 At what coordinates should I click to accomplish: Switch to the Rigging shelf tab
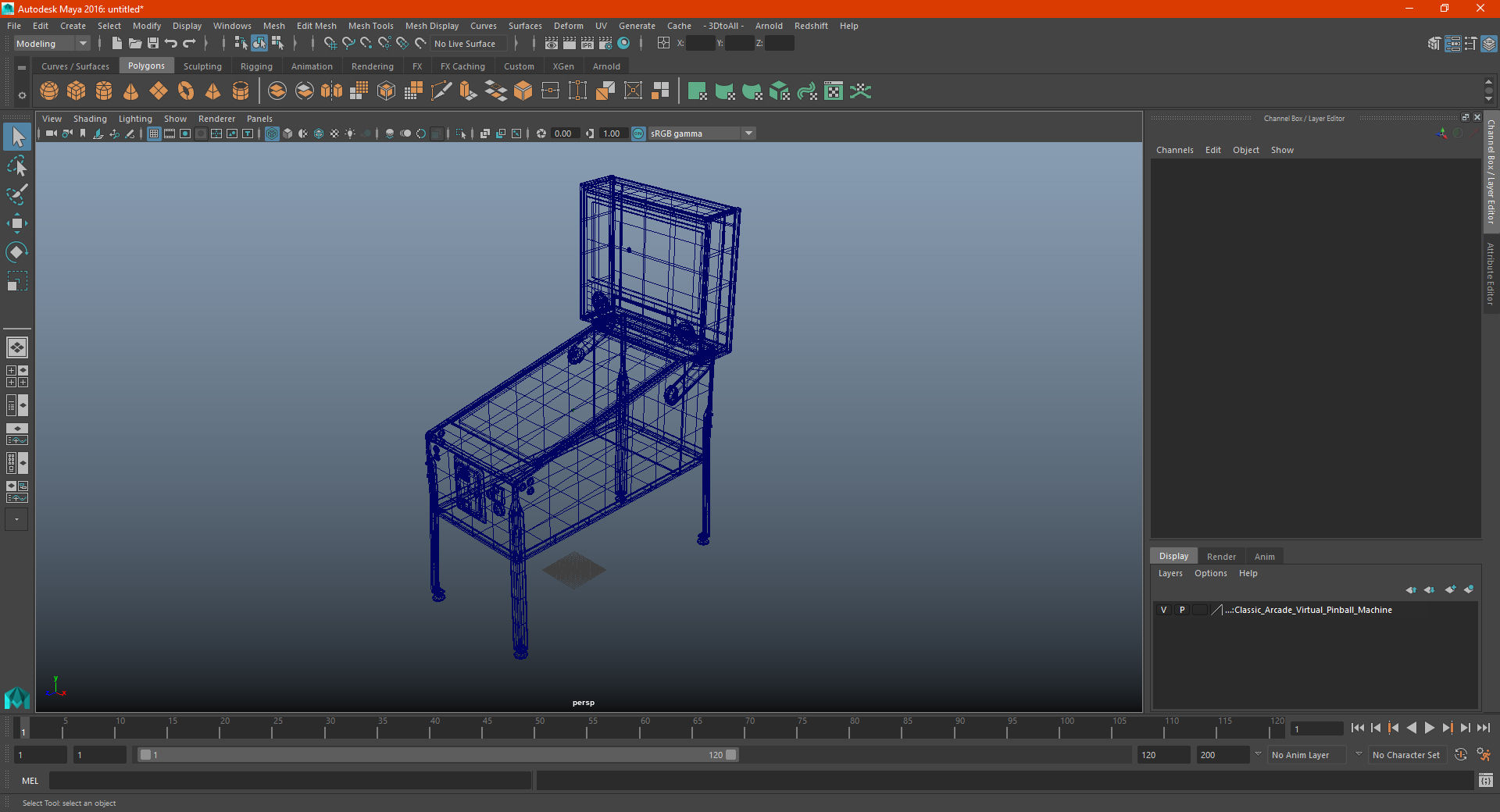point(256,66)
